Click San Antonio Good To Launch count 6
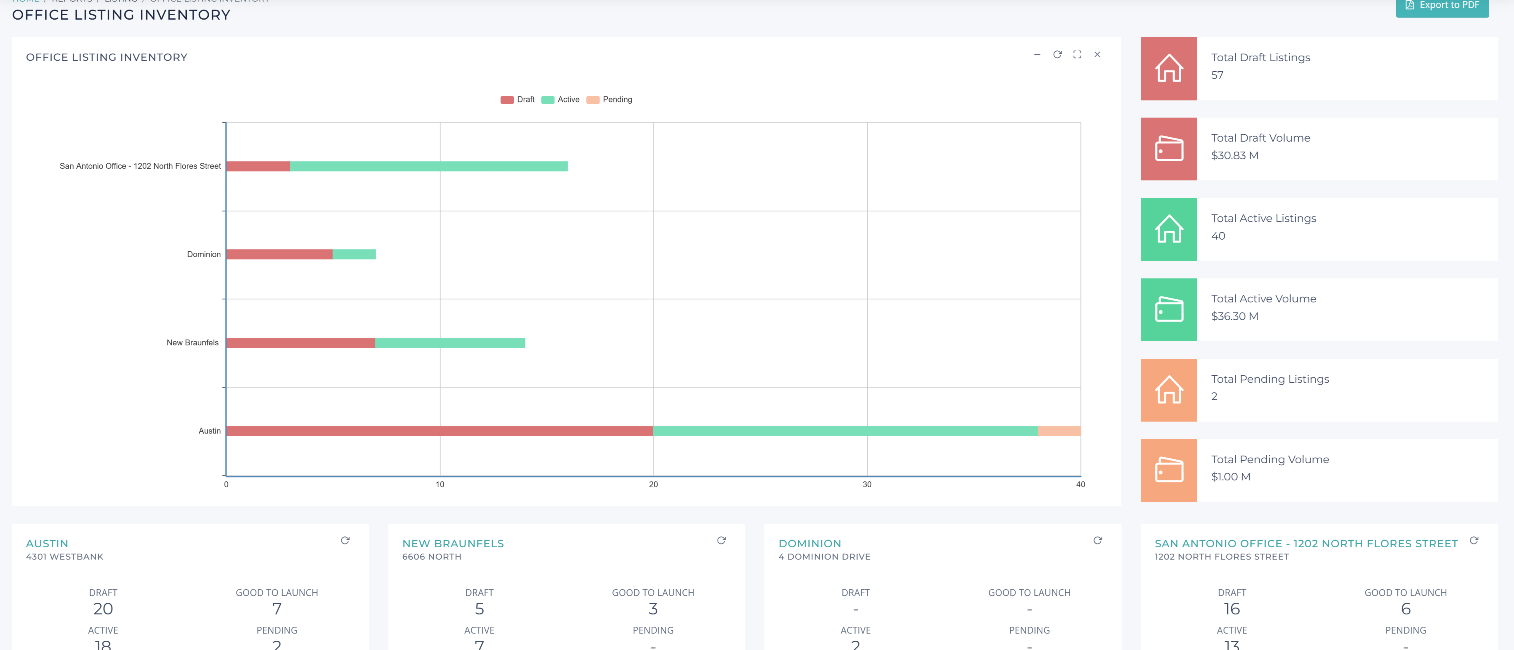The width and height of the screenshot is (1514, 650). tap(1405, 609)
